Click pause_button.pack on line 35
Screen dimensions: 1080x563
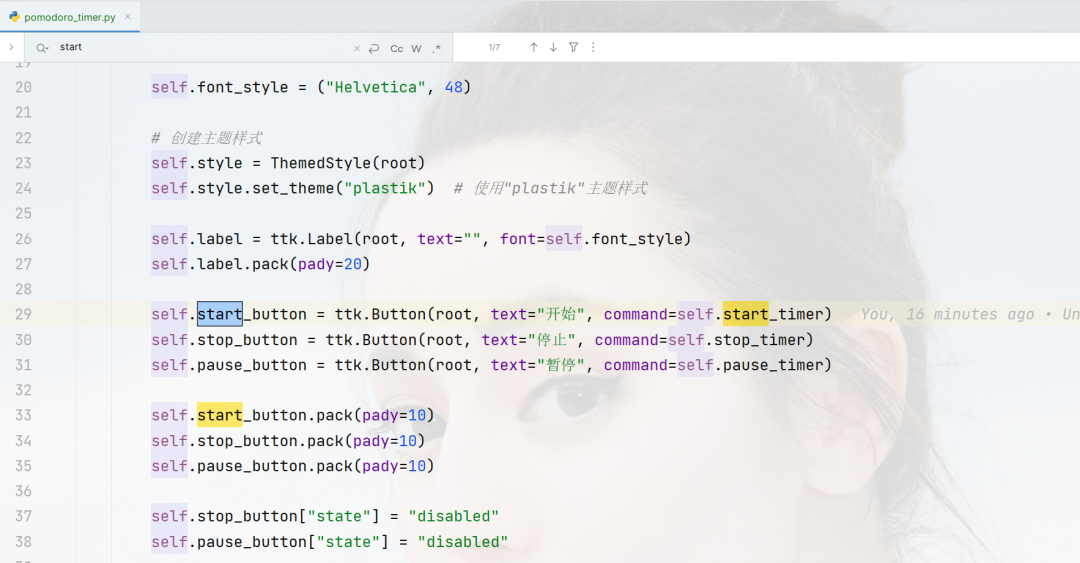275,466
